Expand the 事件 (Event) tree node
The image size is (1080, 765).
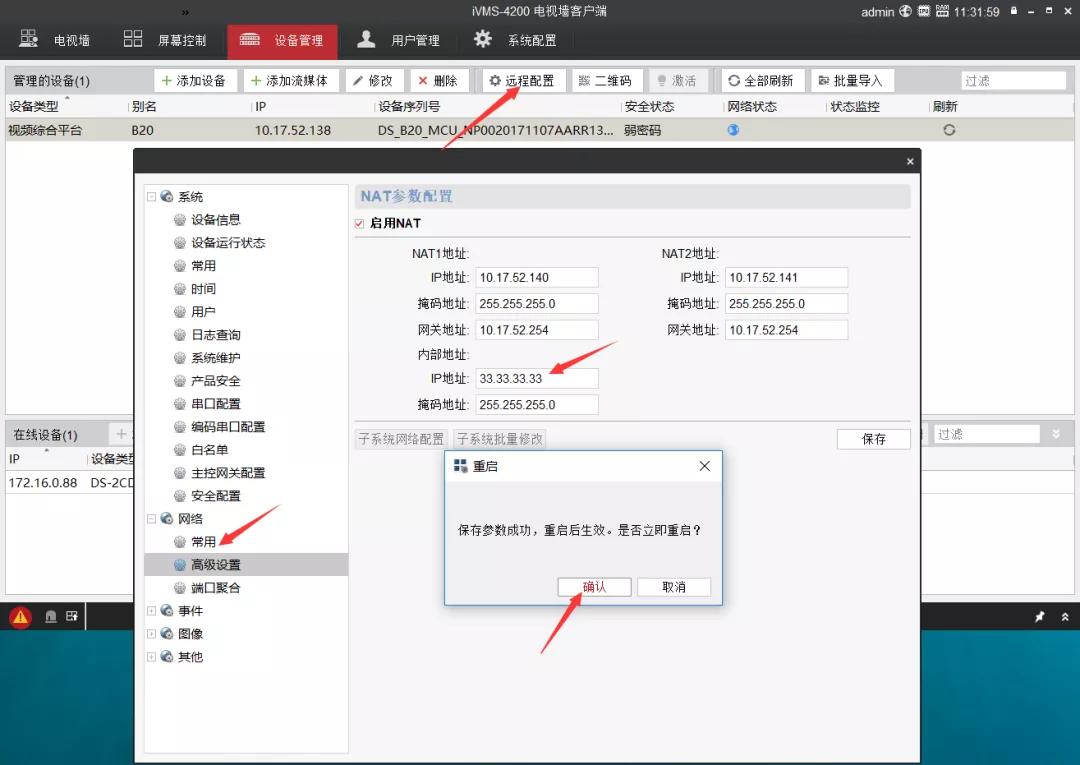pos(152,610)
